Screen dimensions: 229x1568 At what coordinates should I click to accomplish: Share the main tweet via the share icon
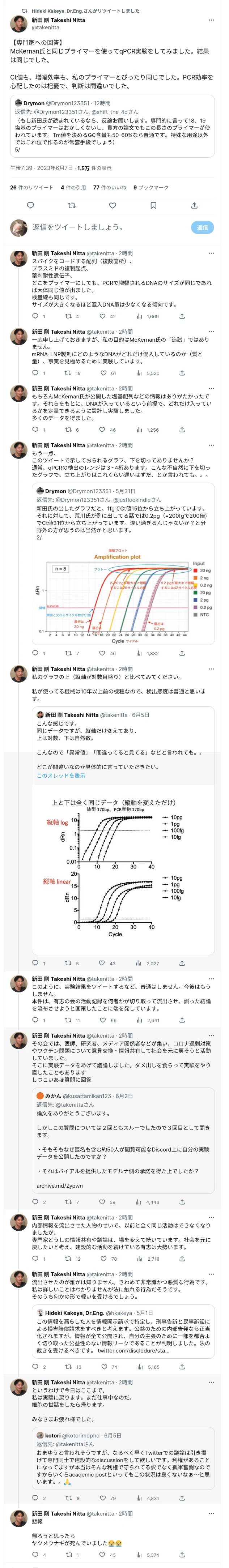[x=194, y=206]
